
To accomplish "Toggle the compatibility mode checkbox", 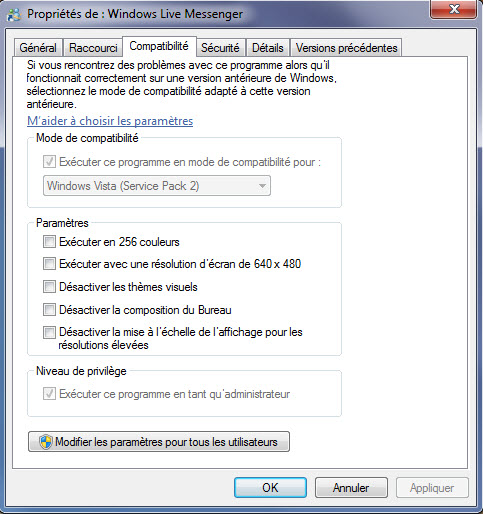I will pyautogui.click(x=49, y=162).
